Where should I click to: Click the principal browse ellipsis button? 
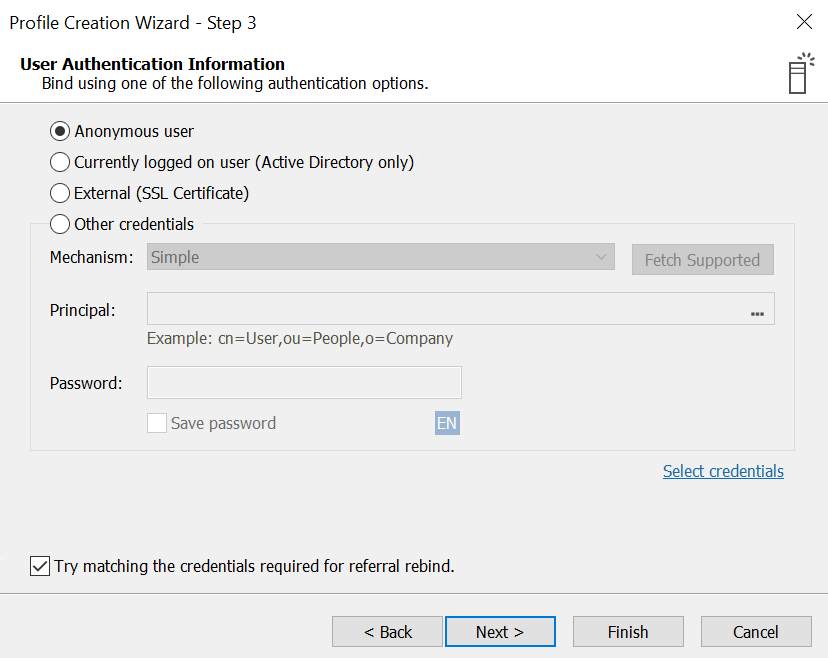pyautogui.click(x=757, y=312)
